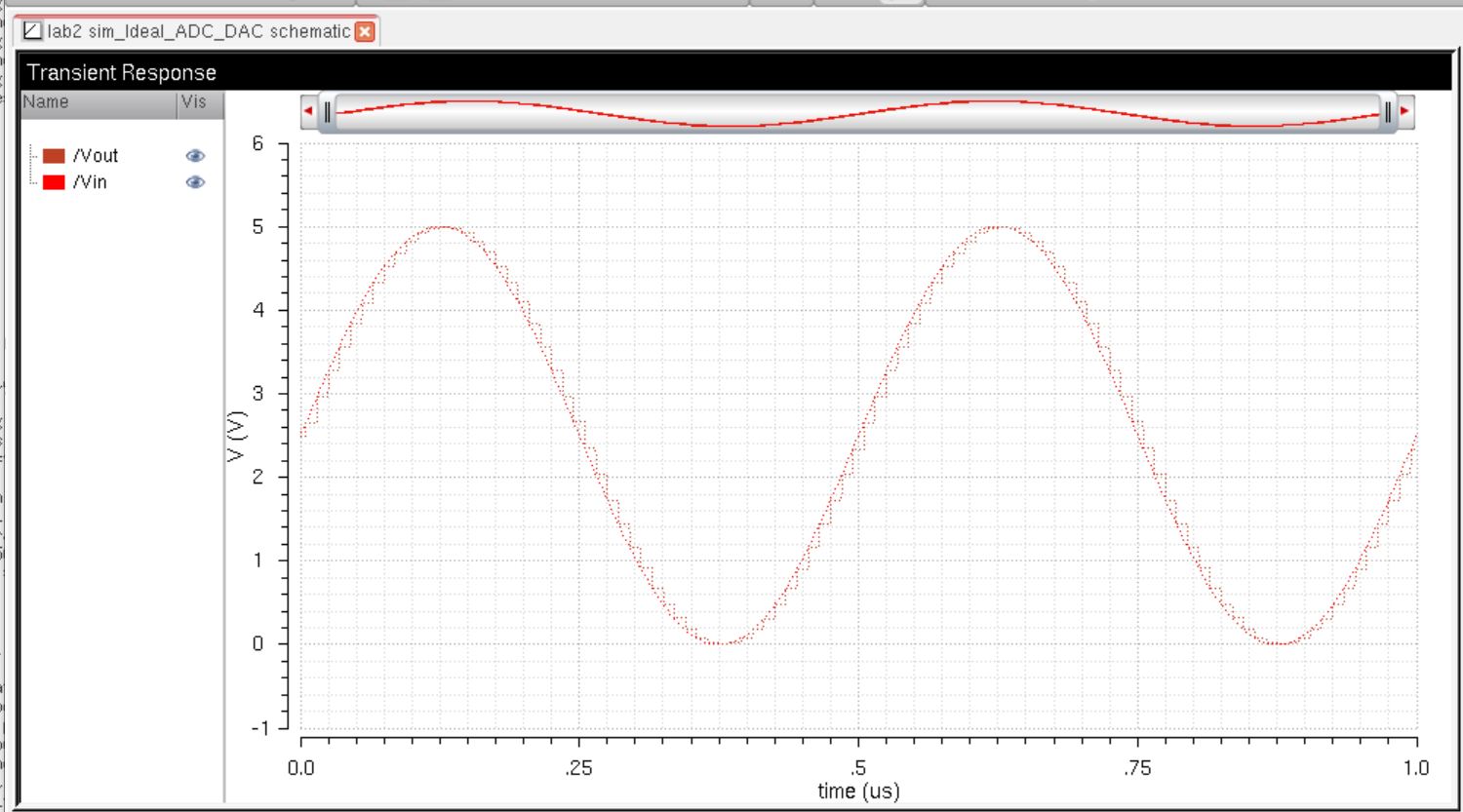Click the left handle of the zoom slider
The width and height of the screenshot is (1463, 812).
point(328,112)
